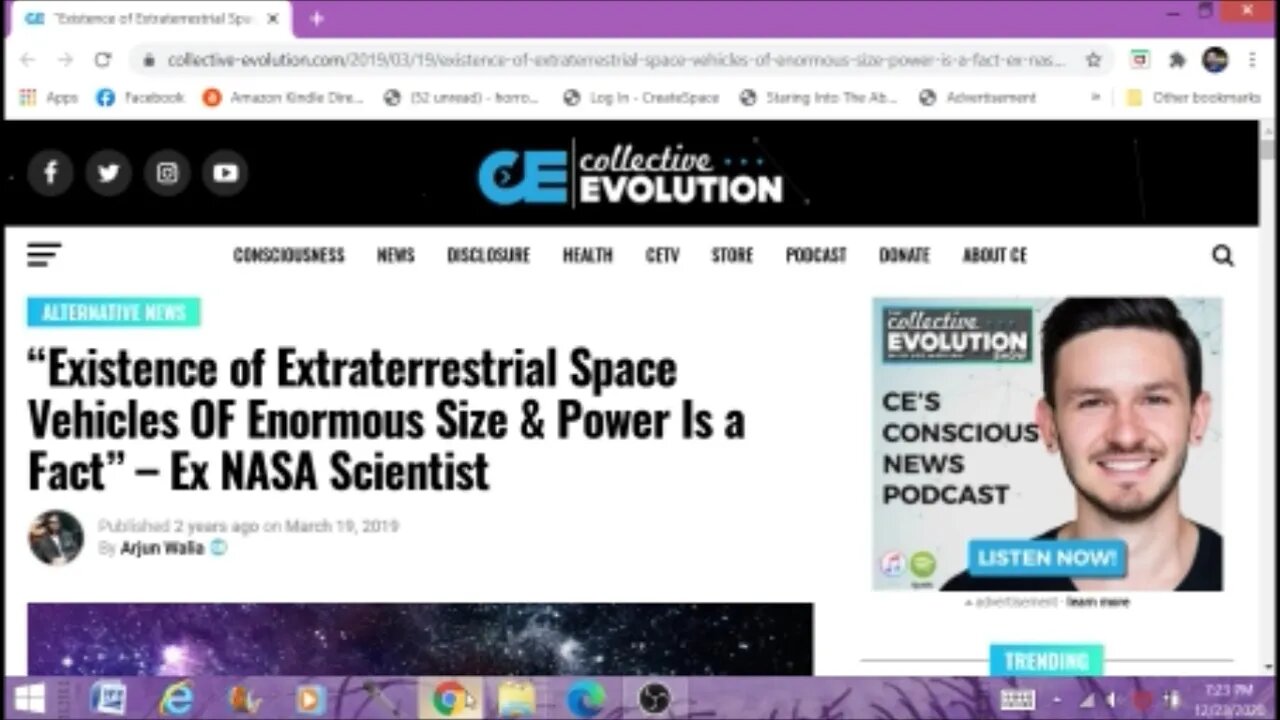Open HEALTH nav menu
Image resolution: width=1280 pixels, height=720 pixels.
(x=587, y=256)
